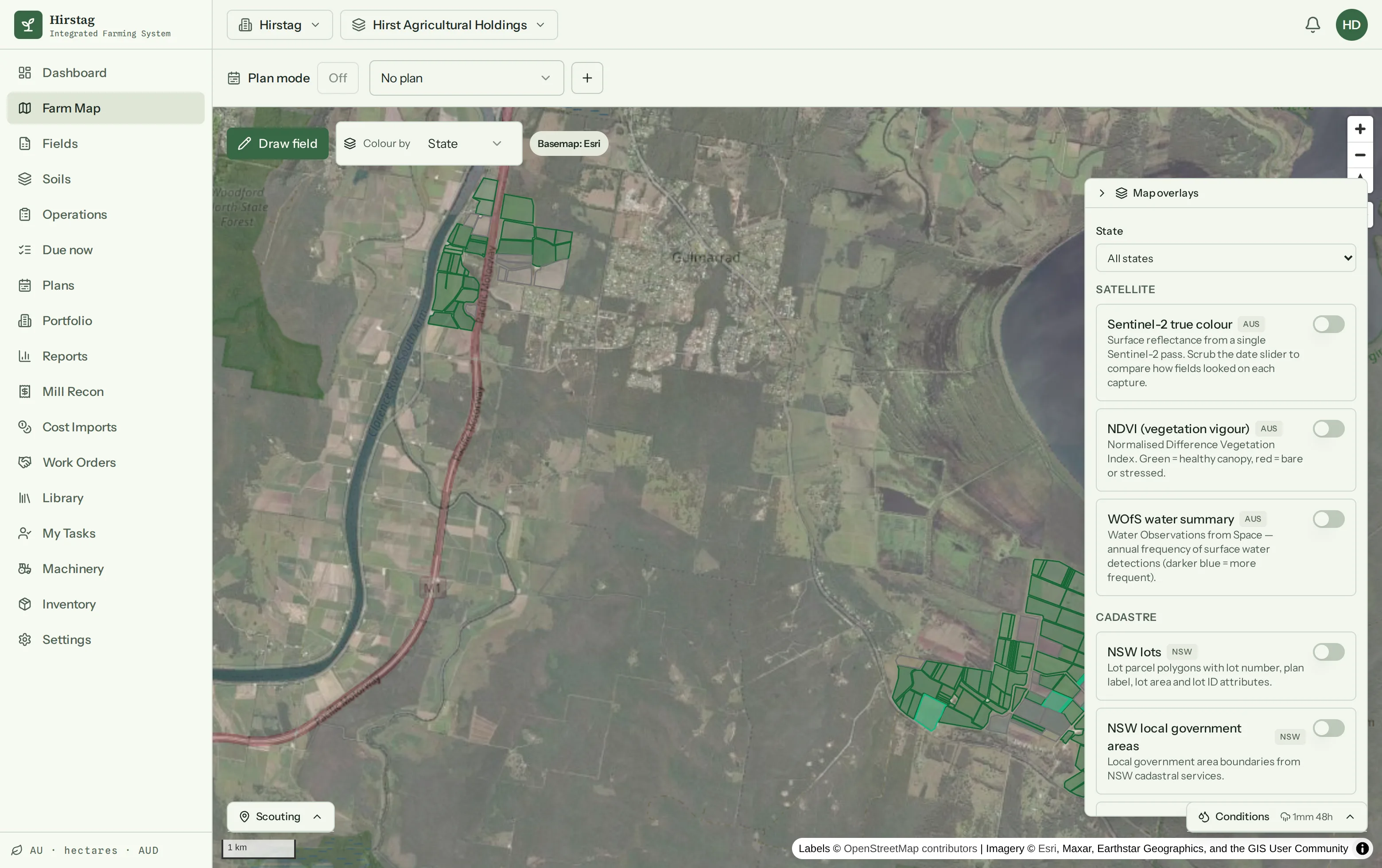Zoom in on the map

click(x=1359, y=129)
